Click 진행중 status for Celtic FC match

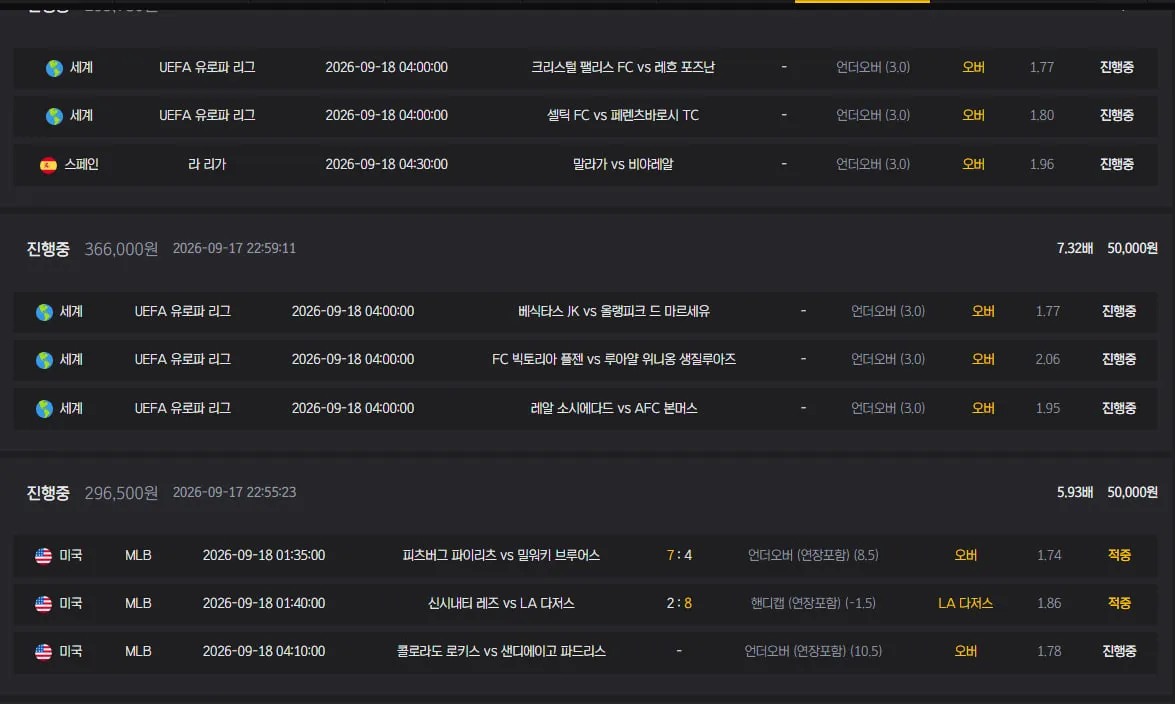(1117, 115)
